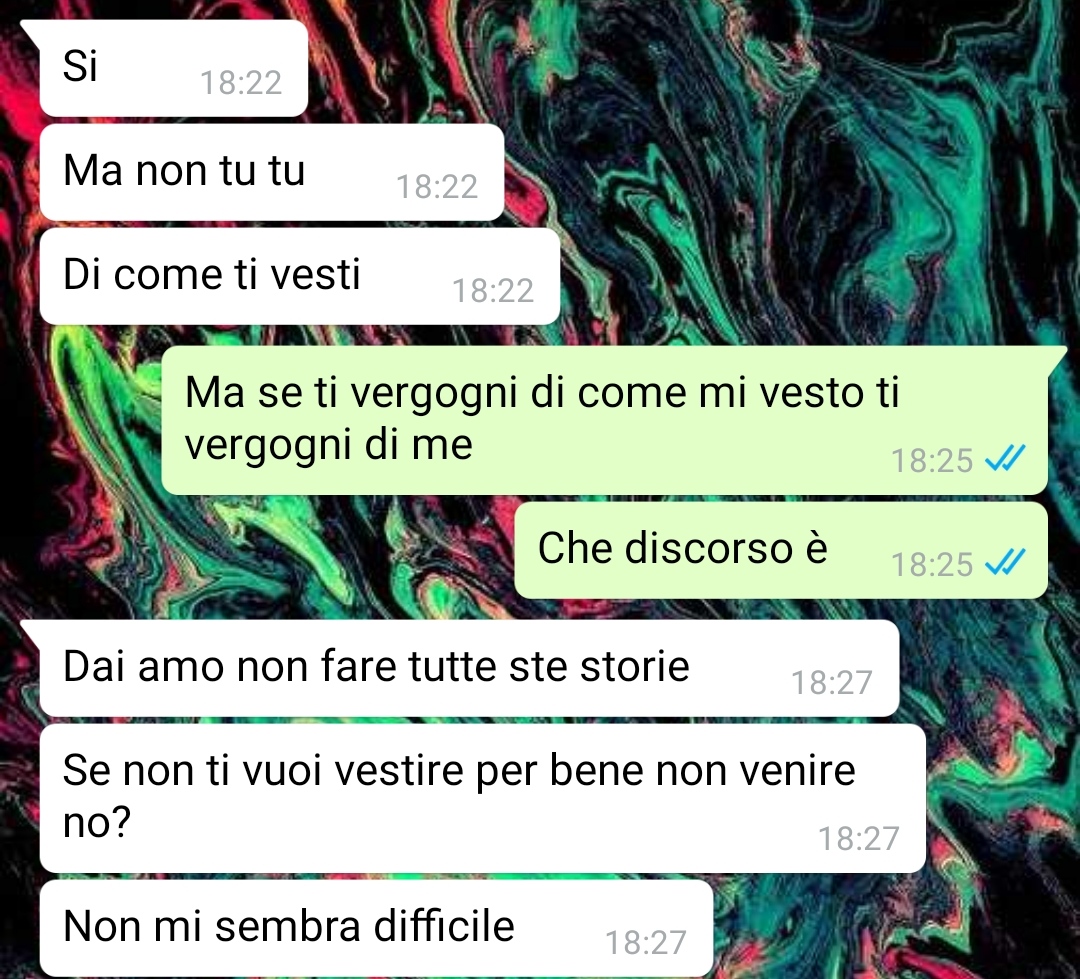Select the green 'Ma se ti vergogni' message
This screenshot has height=979, width=1080.
pyautogui.click(x=604, y=420)
